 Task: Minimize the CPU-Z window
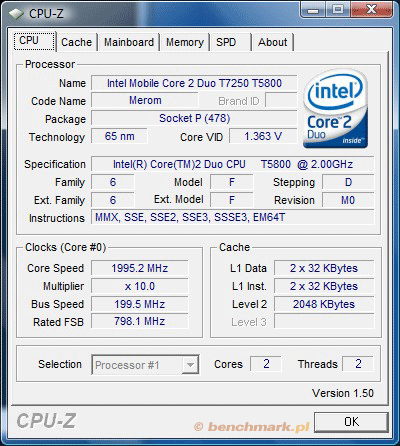313,10
